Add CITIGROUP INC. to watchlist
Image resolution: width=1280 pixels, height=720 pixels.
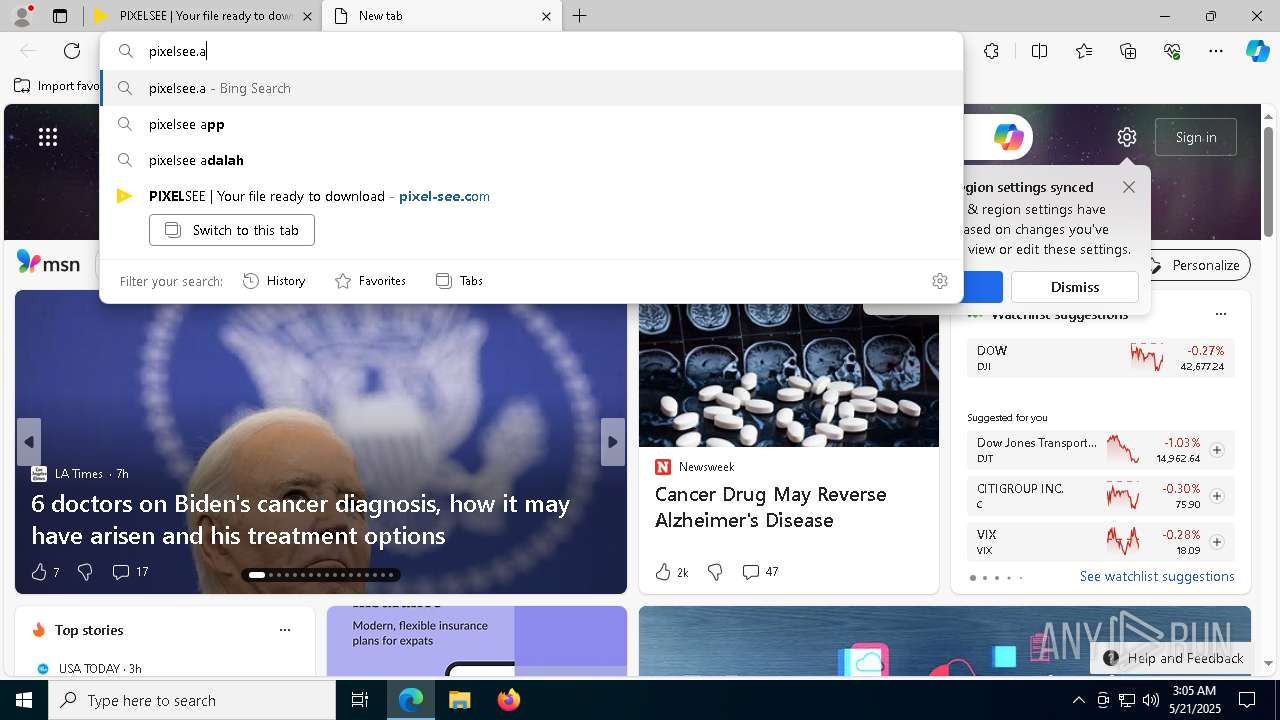coord(1217,496)
